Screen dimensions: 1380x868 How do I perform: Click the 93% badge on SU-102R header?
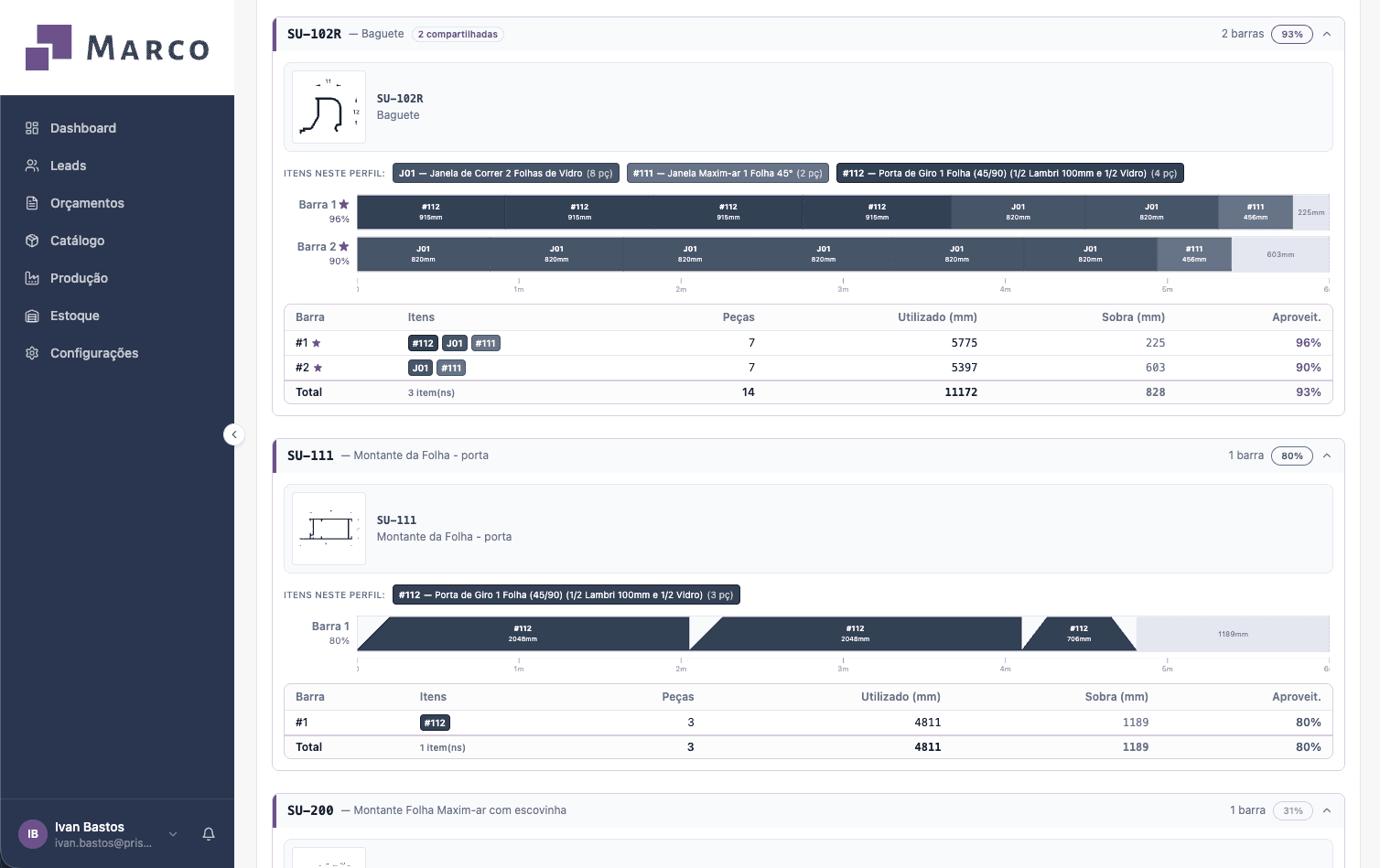point(1292,34)
